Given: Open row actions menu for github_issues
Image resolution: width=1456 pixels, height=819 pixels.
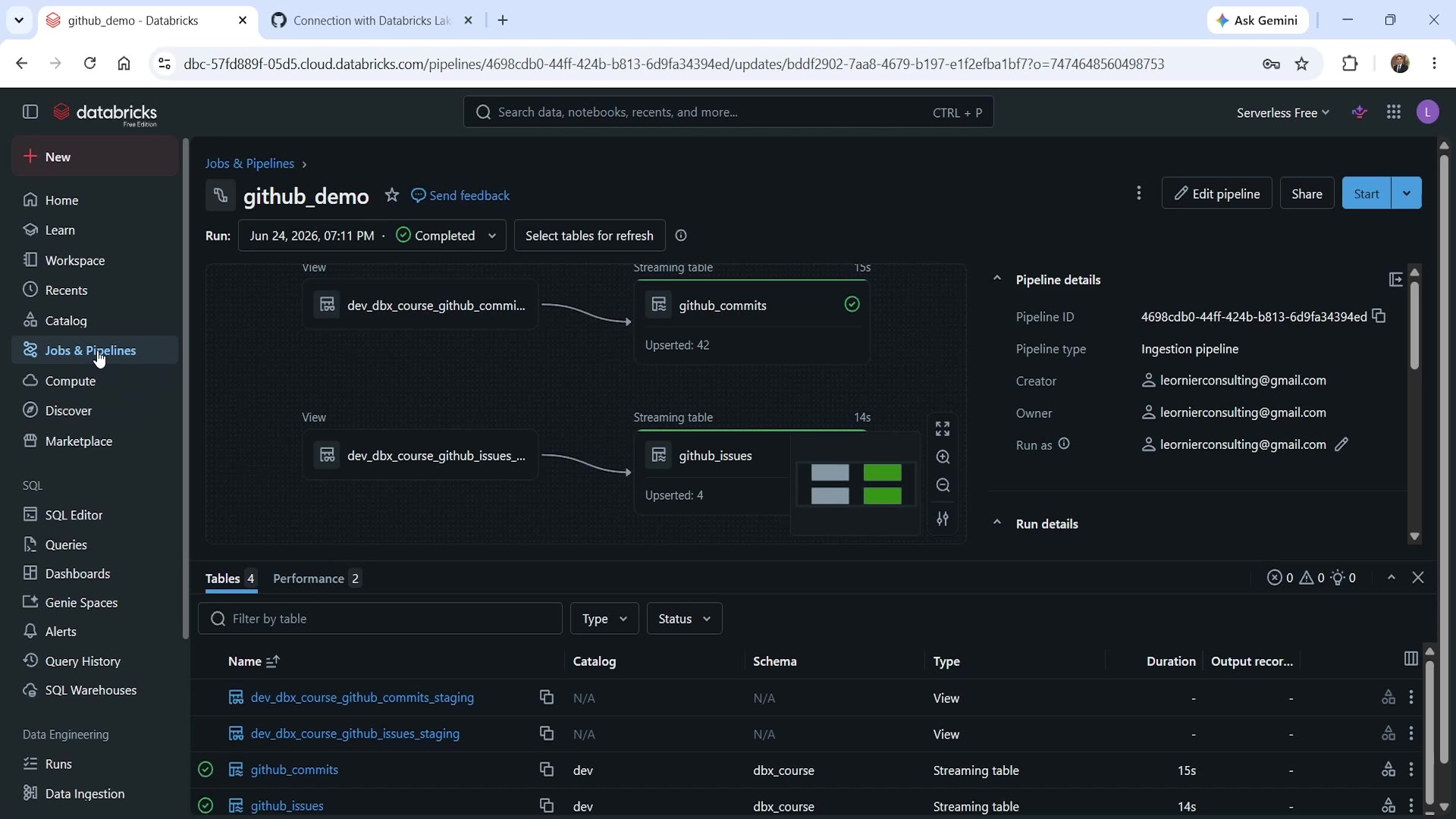Looking at the screenshot, I should (x=1411, y=805).
